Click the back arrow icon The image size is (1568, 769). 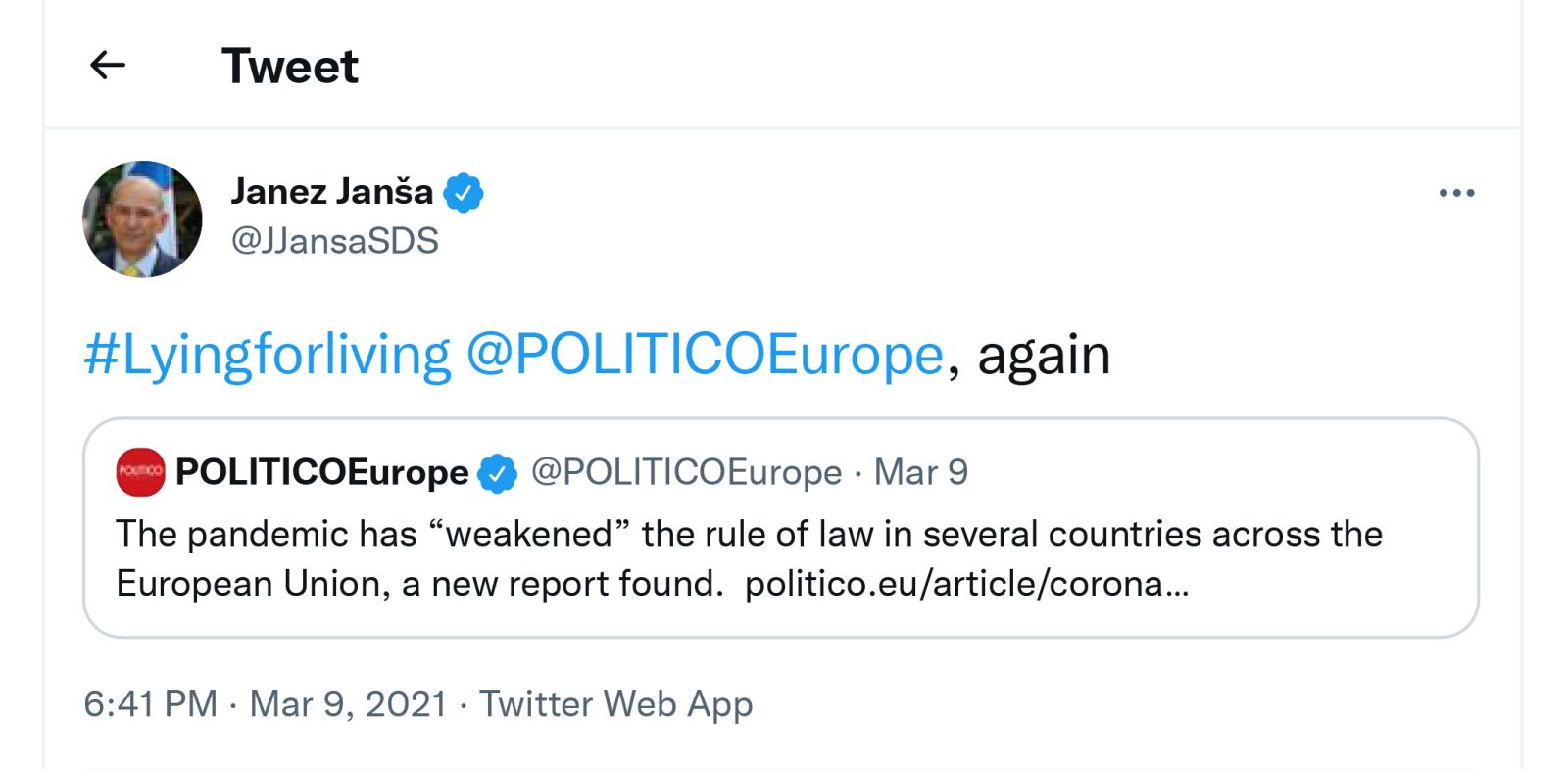coord(108,66)
